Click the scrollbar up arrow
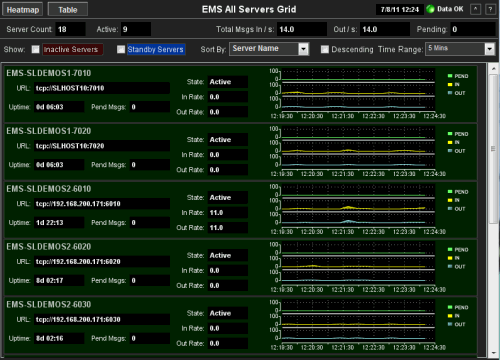This screenshot has height=360, width=500. click(493, 69)
